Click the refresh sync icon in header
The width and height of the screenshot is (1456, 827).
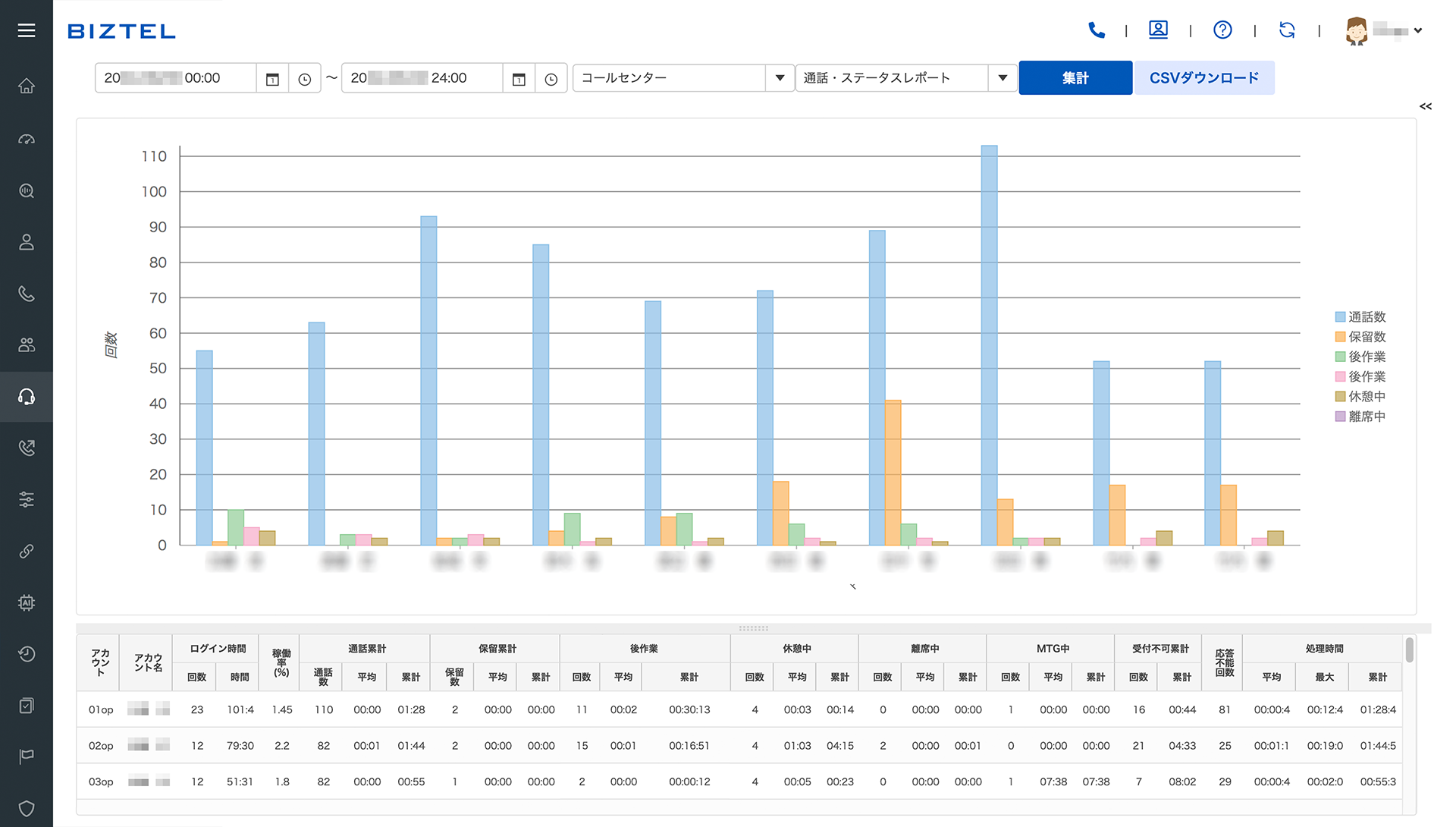(x=1287, y=30)
